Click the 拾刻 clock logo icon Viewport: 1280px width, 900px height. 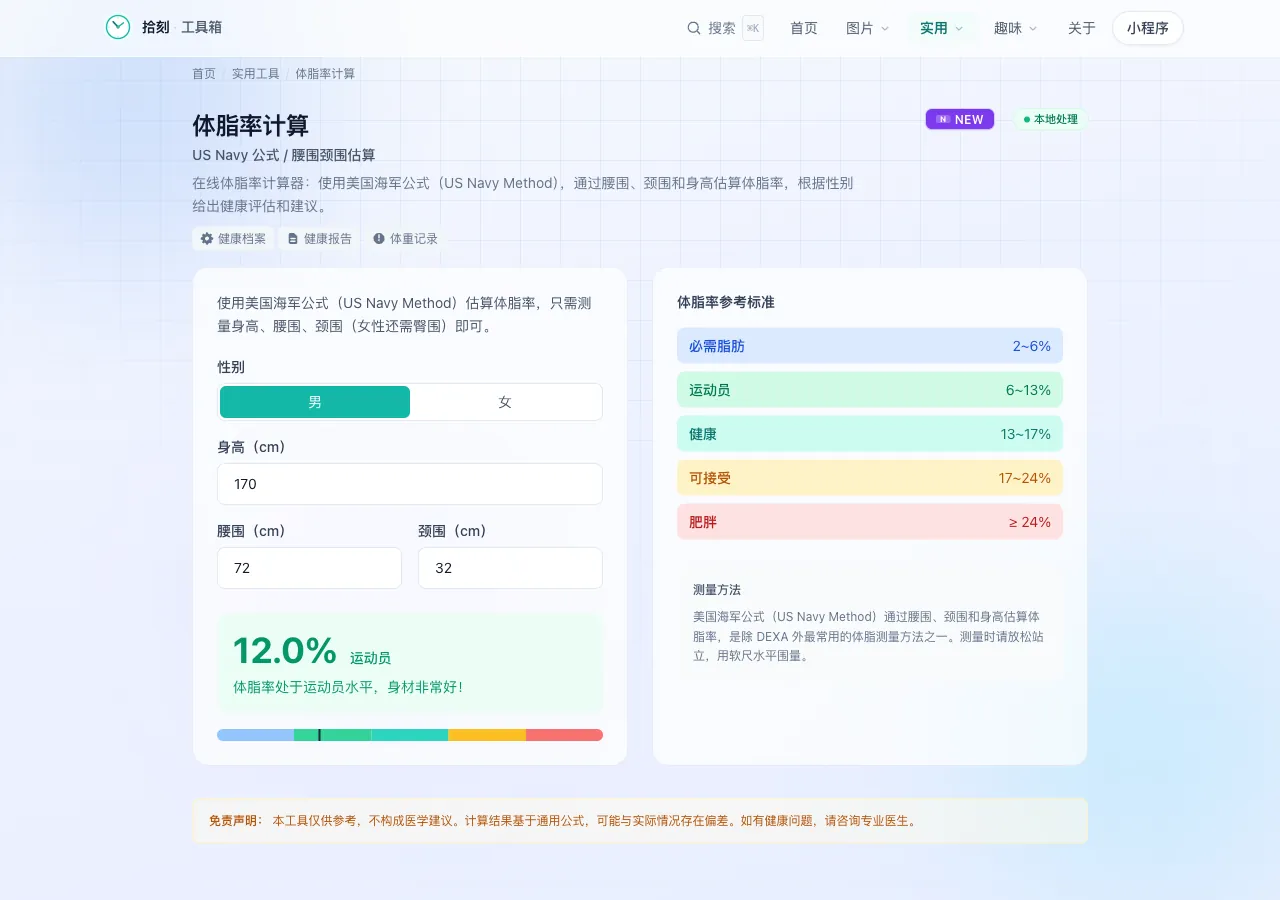118,27
